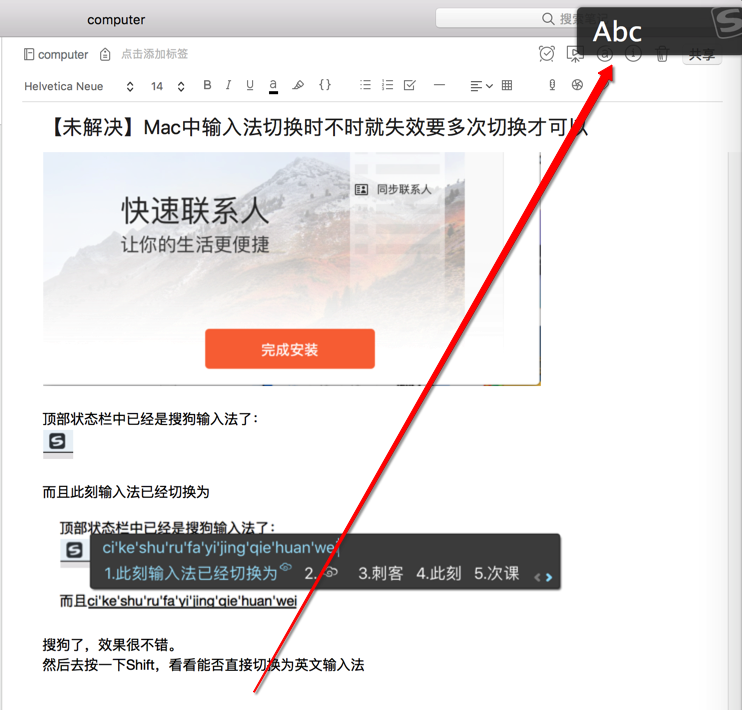
Task: Choose candidate 3 刺客
Action: pyautogui.click(x=380, y=574)
